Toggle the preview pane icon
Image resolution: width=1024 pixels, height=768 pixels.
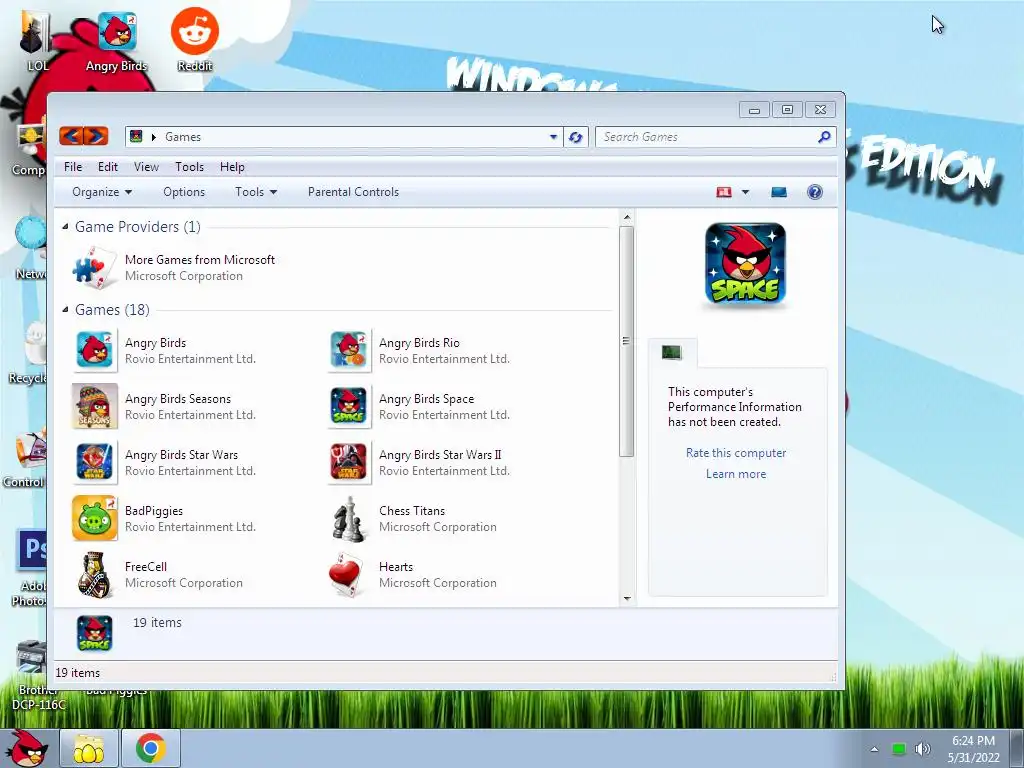point(778,192)
